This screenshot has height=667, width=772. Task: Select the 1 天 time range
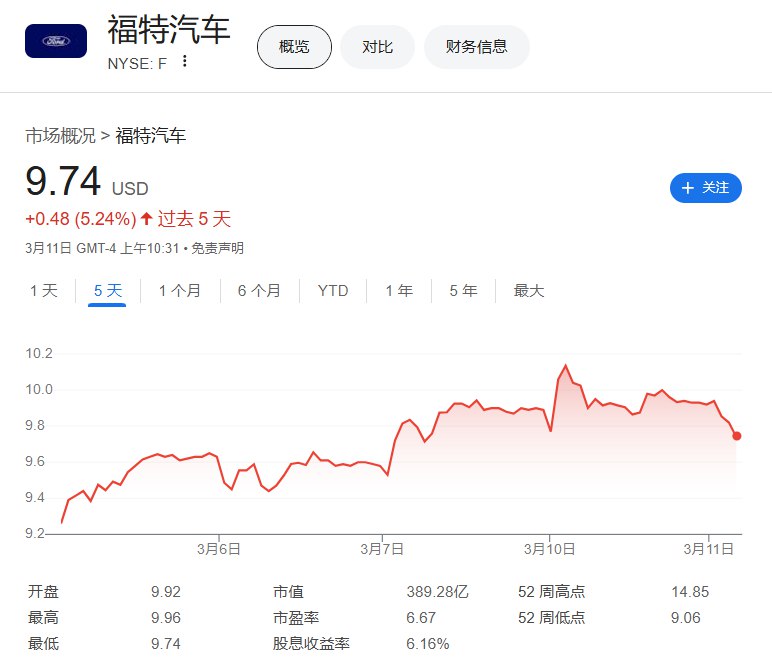pos(44,290)
